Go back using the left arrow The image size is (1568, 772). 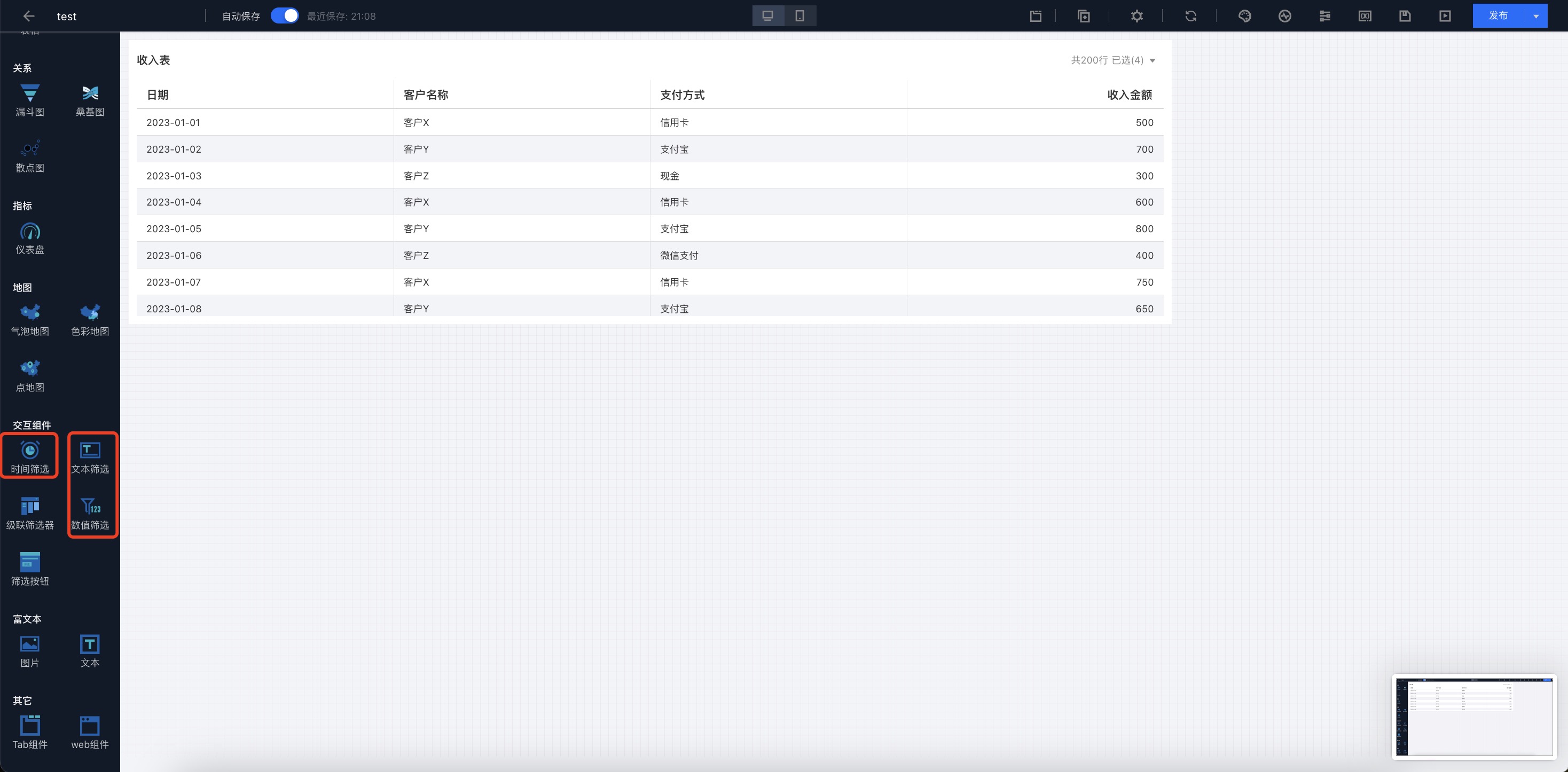tap(29, 17)
